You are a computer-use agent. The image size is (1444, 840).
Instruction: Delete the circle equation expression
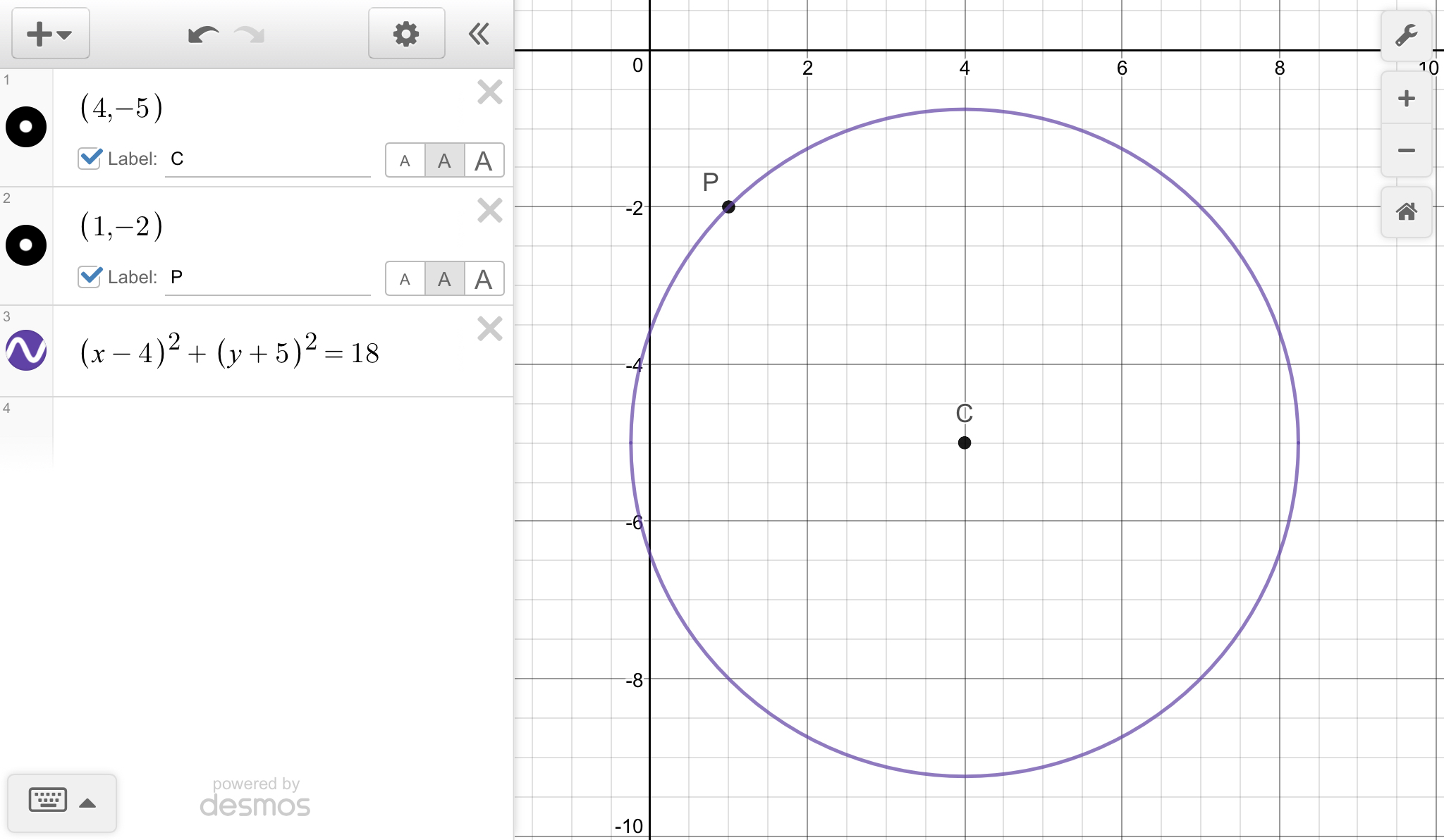(489, 329)
